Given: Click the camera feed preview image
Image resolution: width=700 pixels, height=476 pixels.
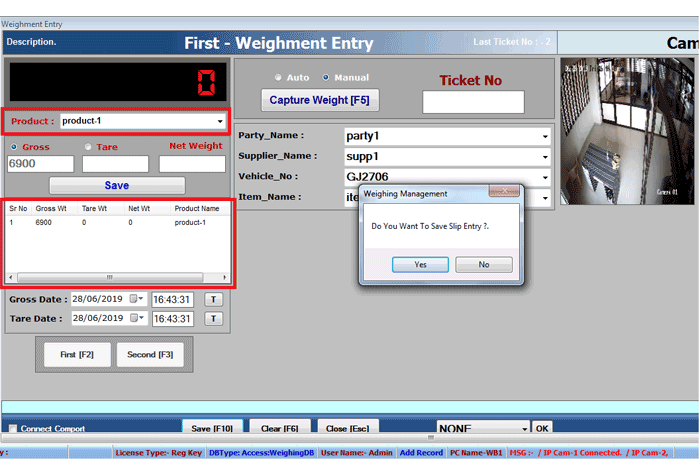Looking at the screenshot, I should (627, 131).
